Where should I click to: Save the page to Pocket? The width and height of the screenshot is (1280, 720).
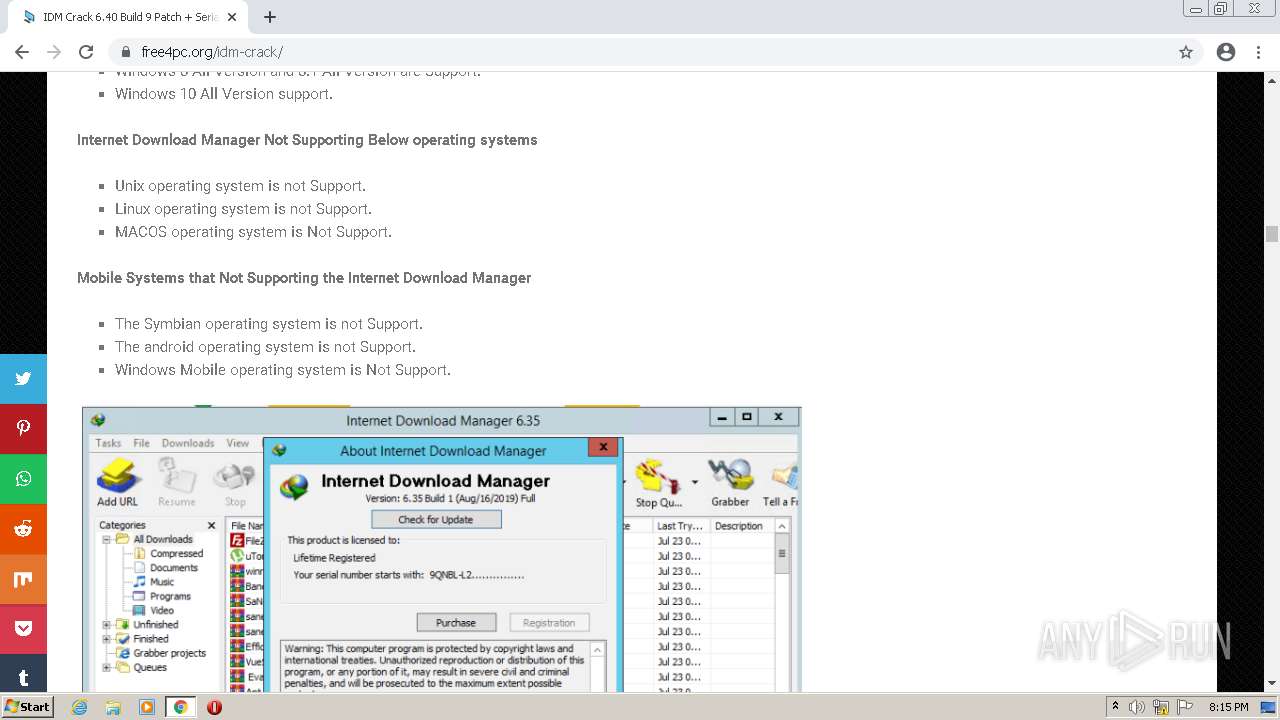(23, 629)
